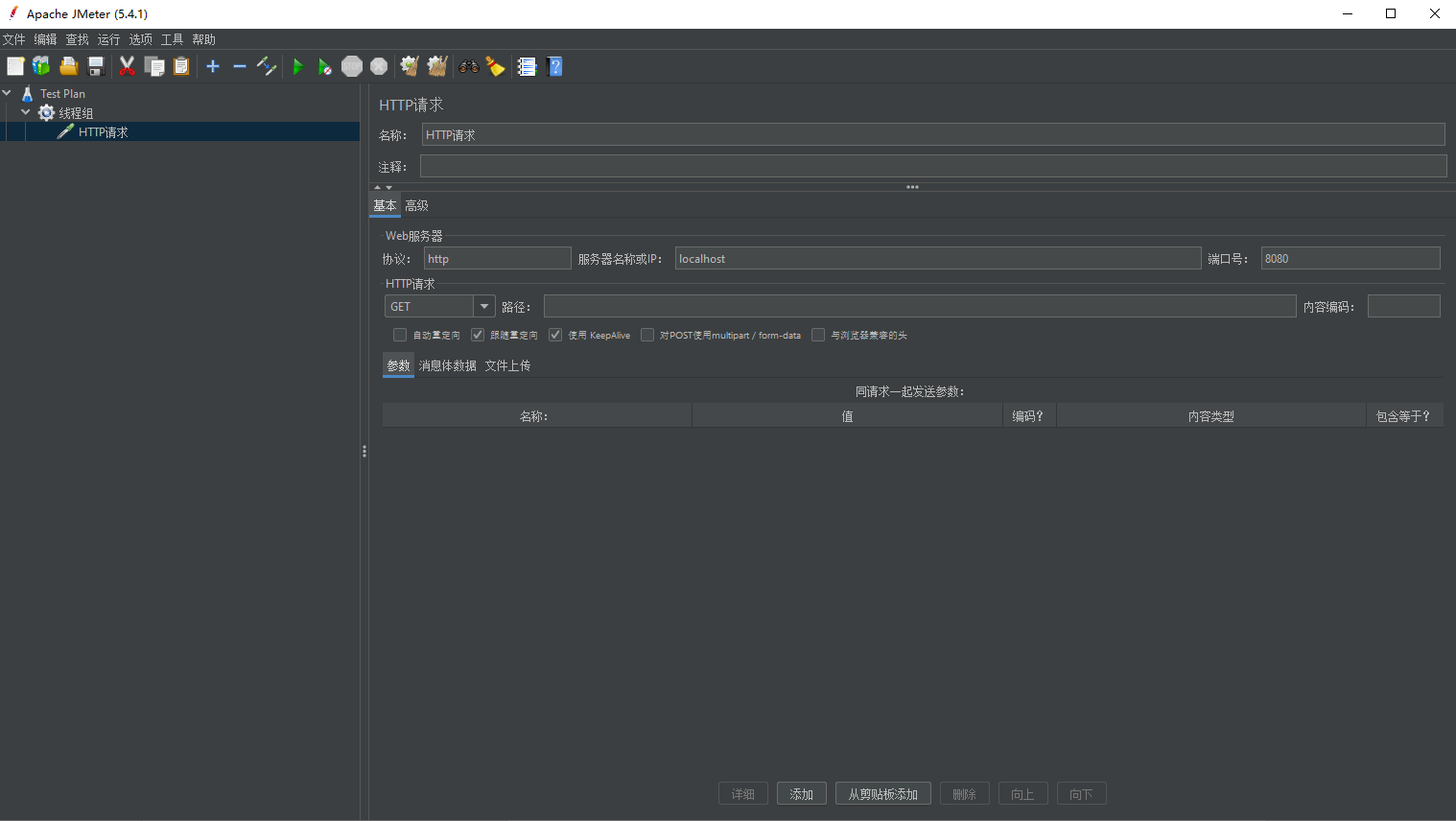Click the 添加 button

(x=802, y=794)
